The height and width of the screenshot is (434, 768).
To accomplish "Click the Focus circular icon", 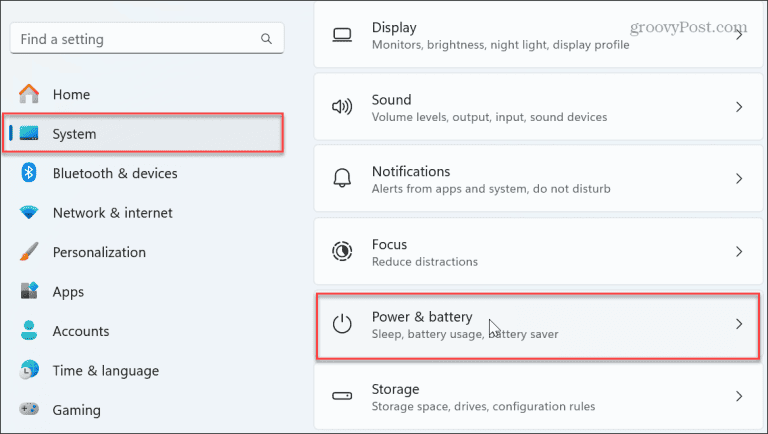I will [342, 251].
